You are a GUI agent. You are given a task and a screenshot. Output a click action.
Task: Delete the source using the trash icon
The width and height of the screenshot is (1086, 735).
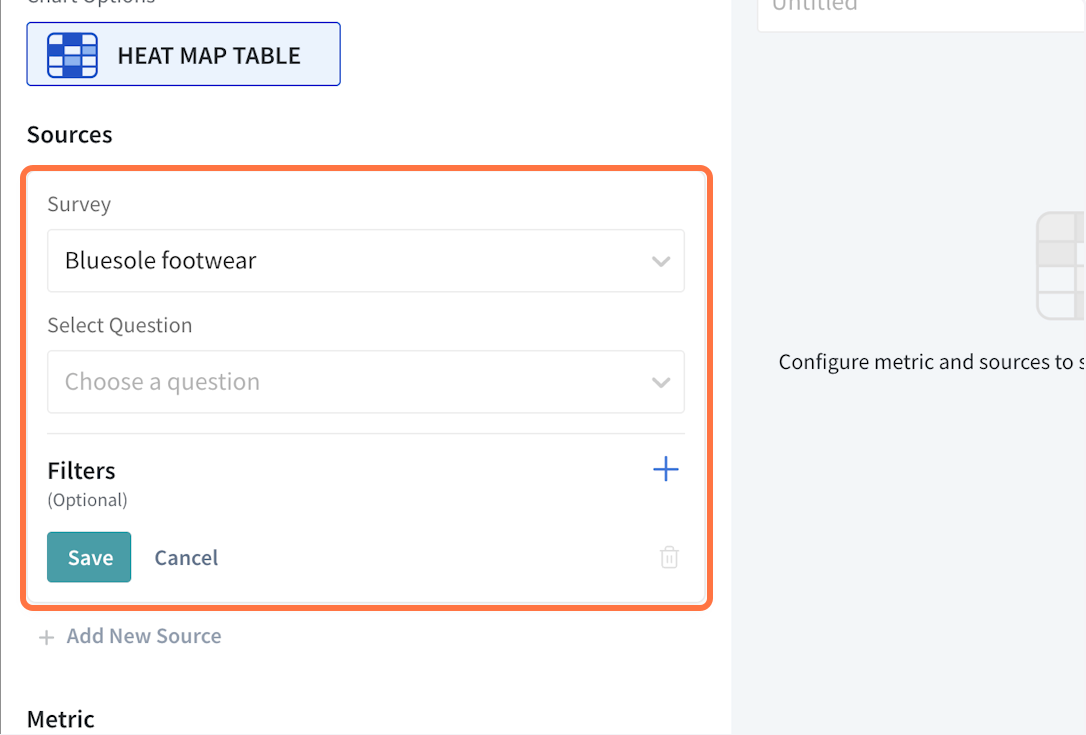[x=669, y=558]
